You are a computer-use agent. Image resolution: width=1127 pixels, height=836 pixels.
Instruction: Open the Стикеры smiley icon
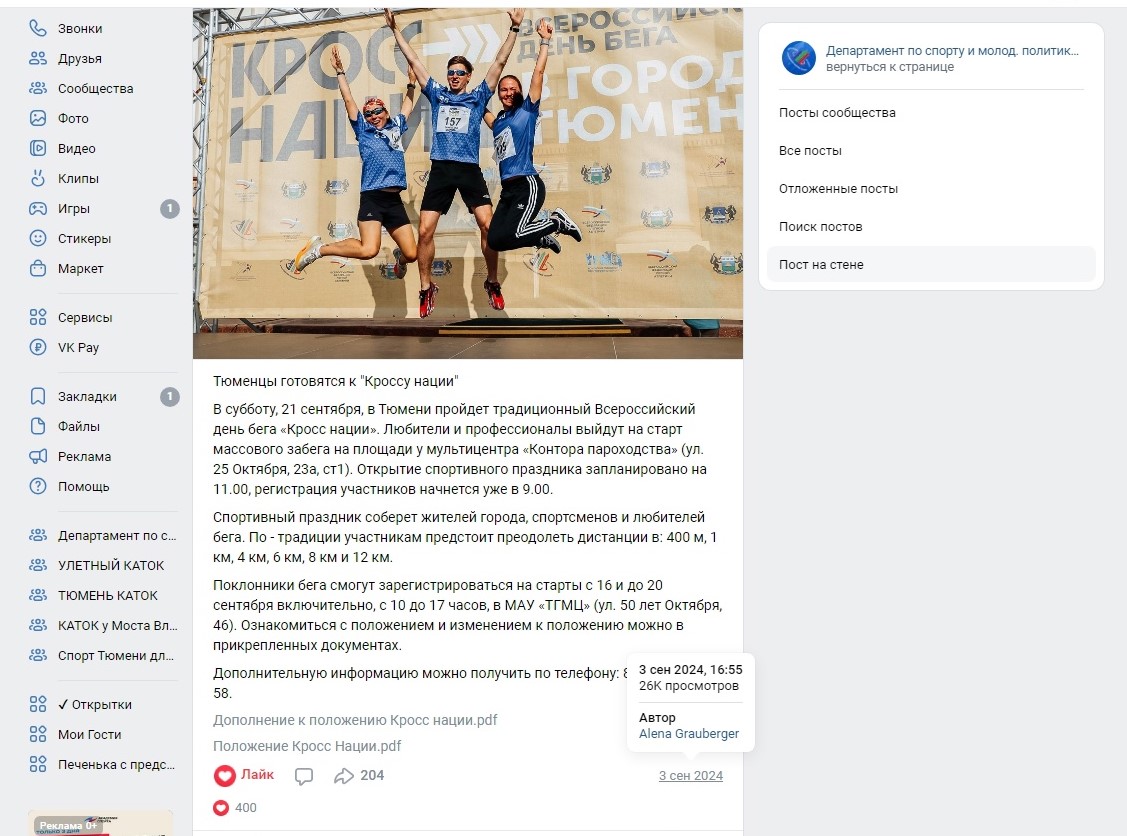click(x=37, y=239)
